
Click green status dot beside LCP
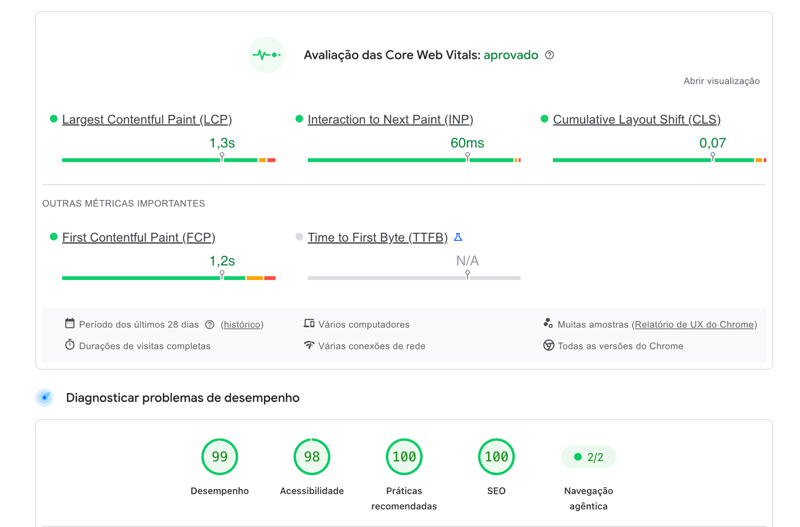(x=54, y=119)
